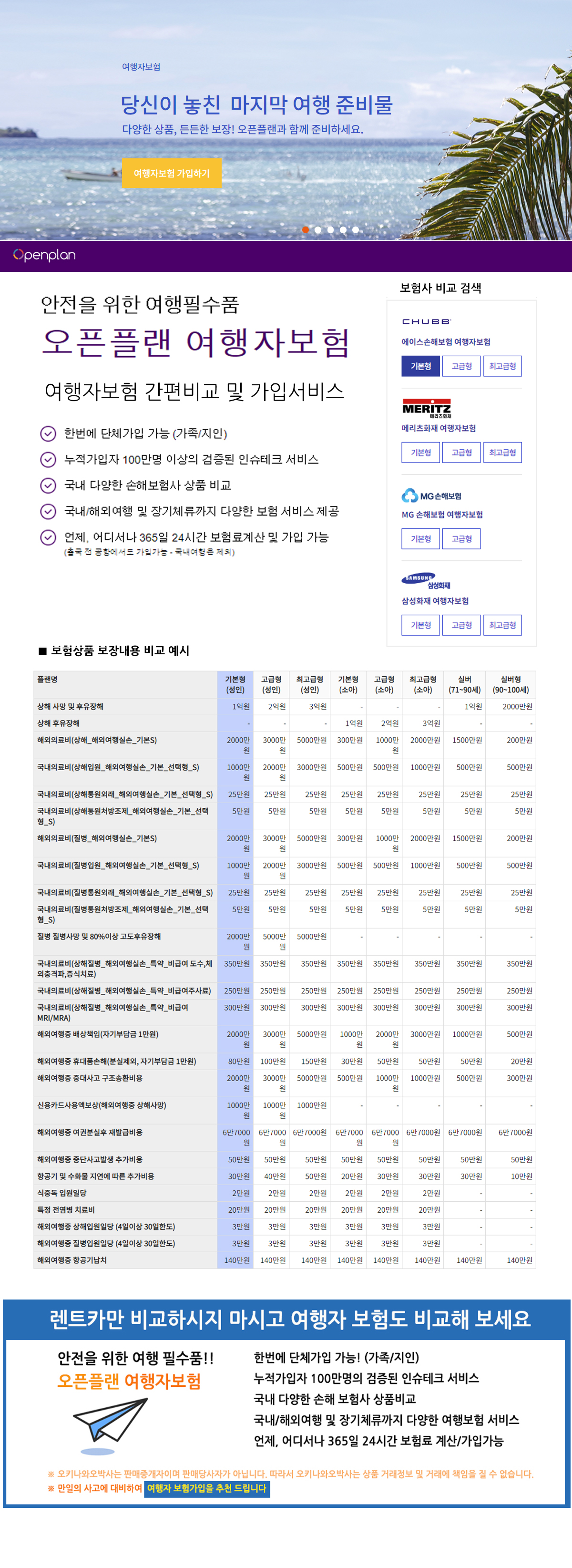Choose 최고급형 plan under 삼성화재

502,625
